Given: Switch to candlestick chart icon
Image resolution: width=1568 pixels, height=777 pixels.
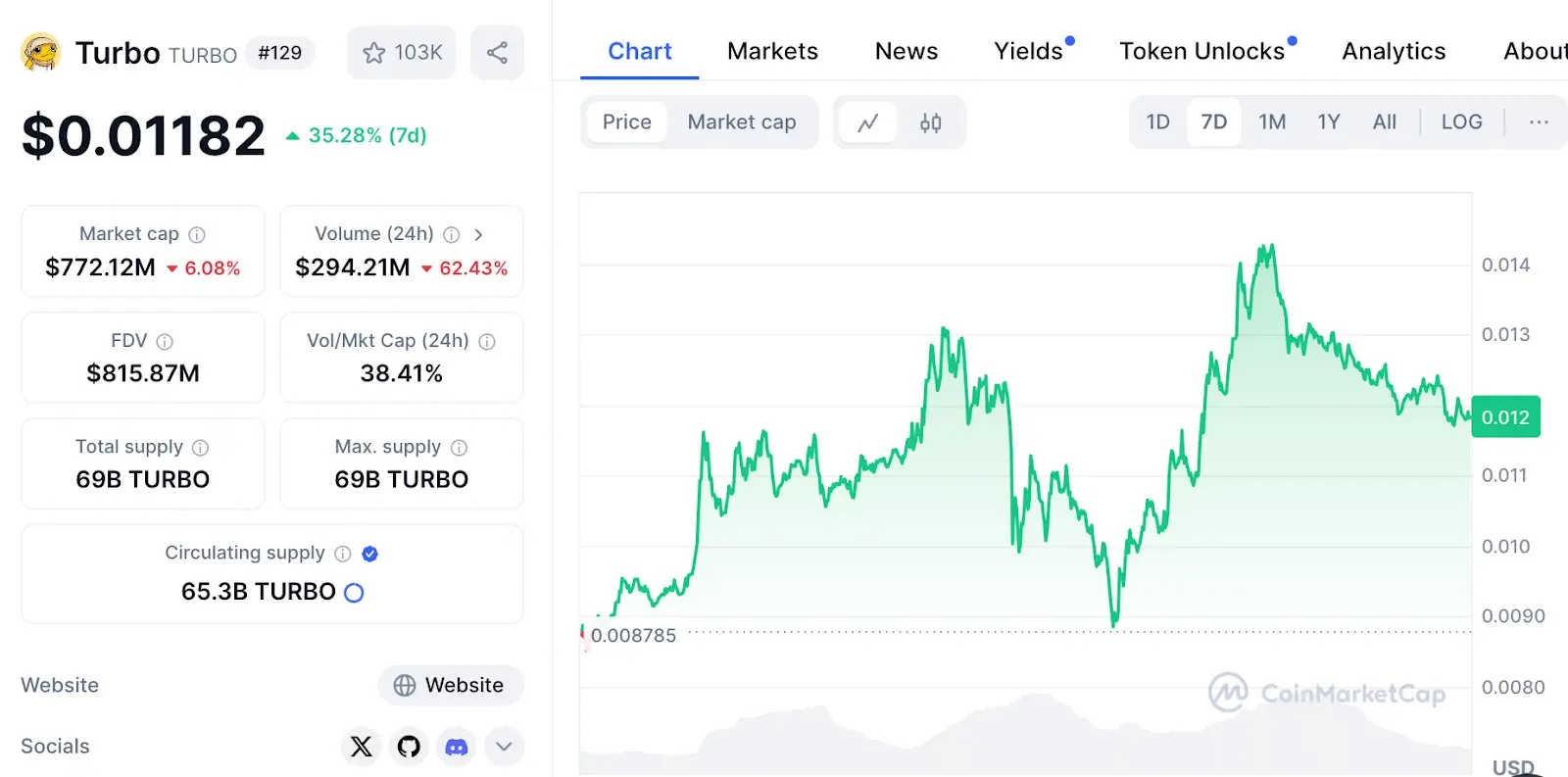Looking at the screenshot, I should point(931,122).
